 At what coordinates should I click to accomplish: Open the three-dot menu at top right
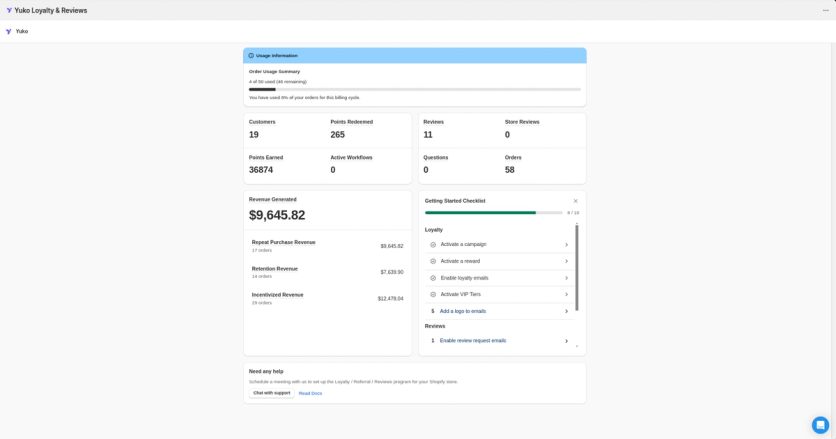tap(825, 10)
